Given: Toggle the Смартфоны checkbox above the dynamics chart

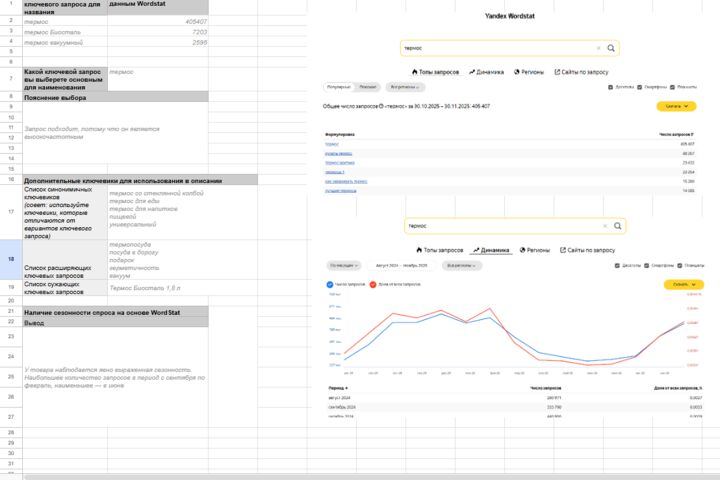Looking at the screenshot, I should coord(647,265).
